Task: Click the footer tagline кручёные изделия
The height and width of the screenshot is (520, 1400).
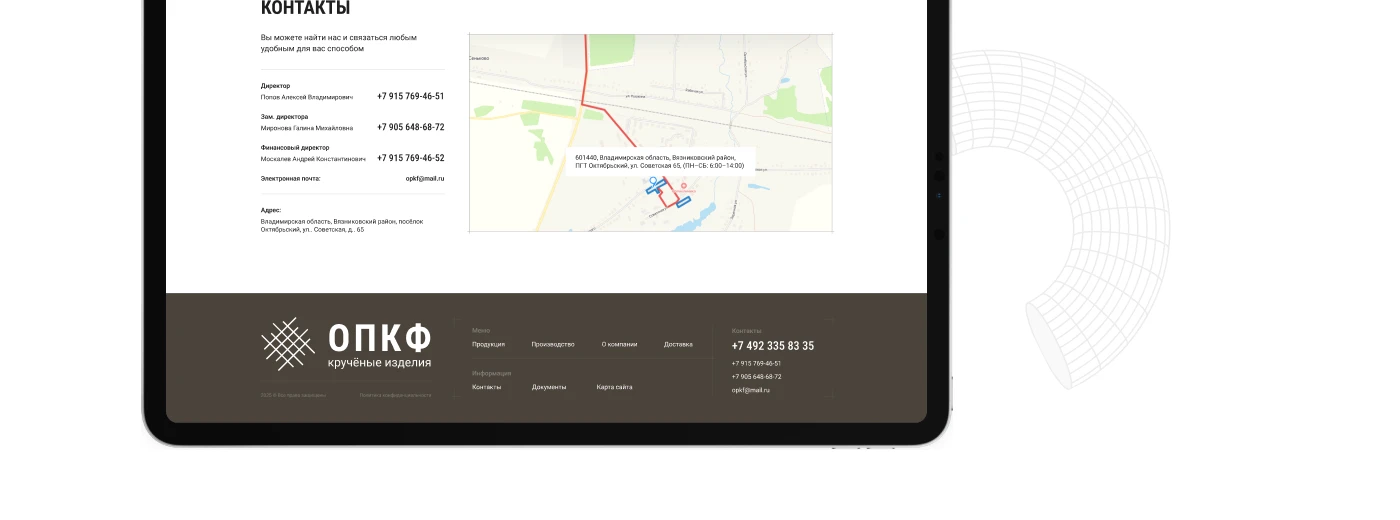Action: click(380, 363)
